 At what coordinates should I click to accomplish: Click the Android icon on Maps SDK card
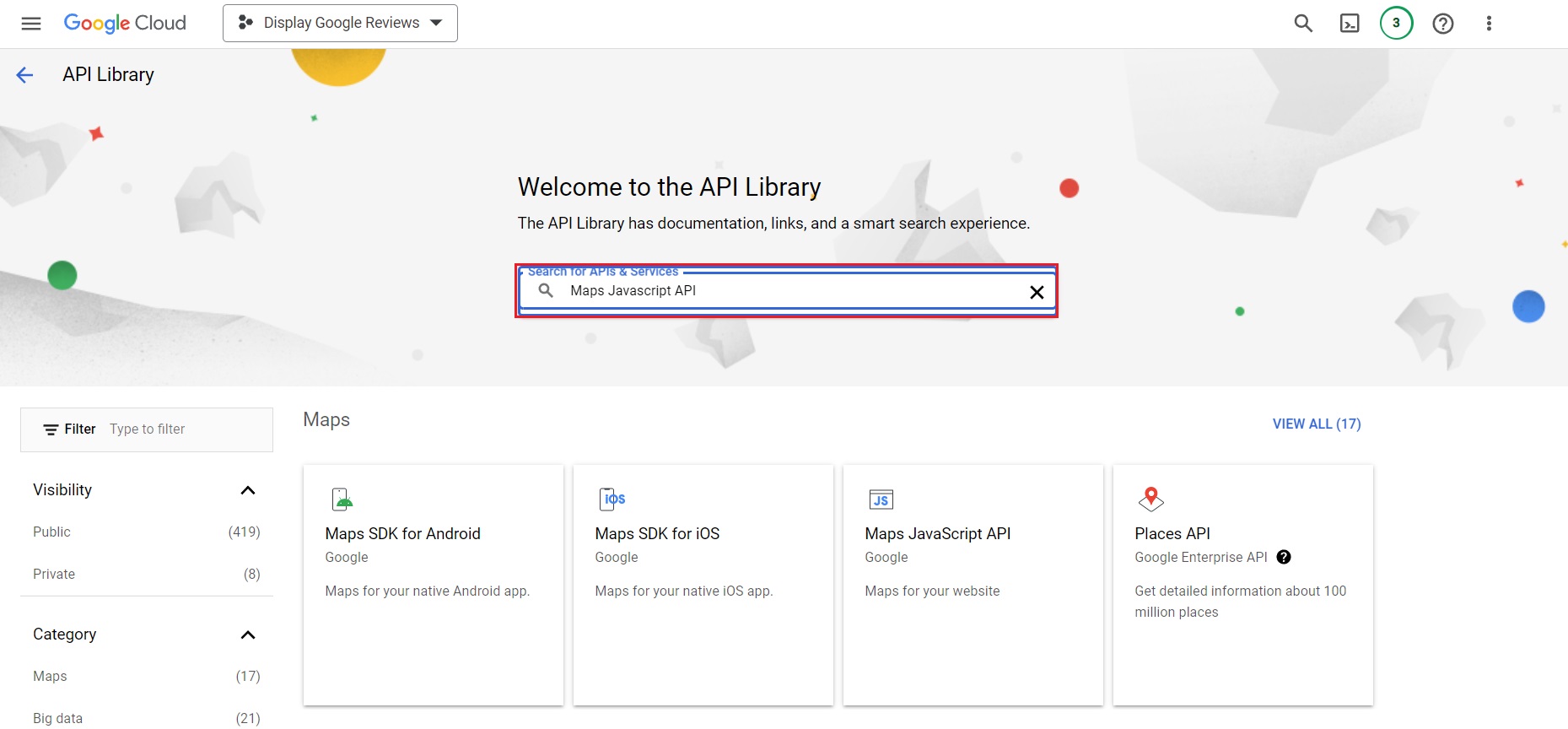click(x=342, y=499)
